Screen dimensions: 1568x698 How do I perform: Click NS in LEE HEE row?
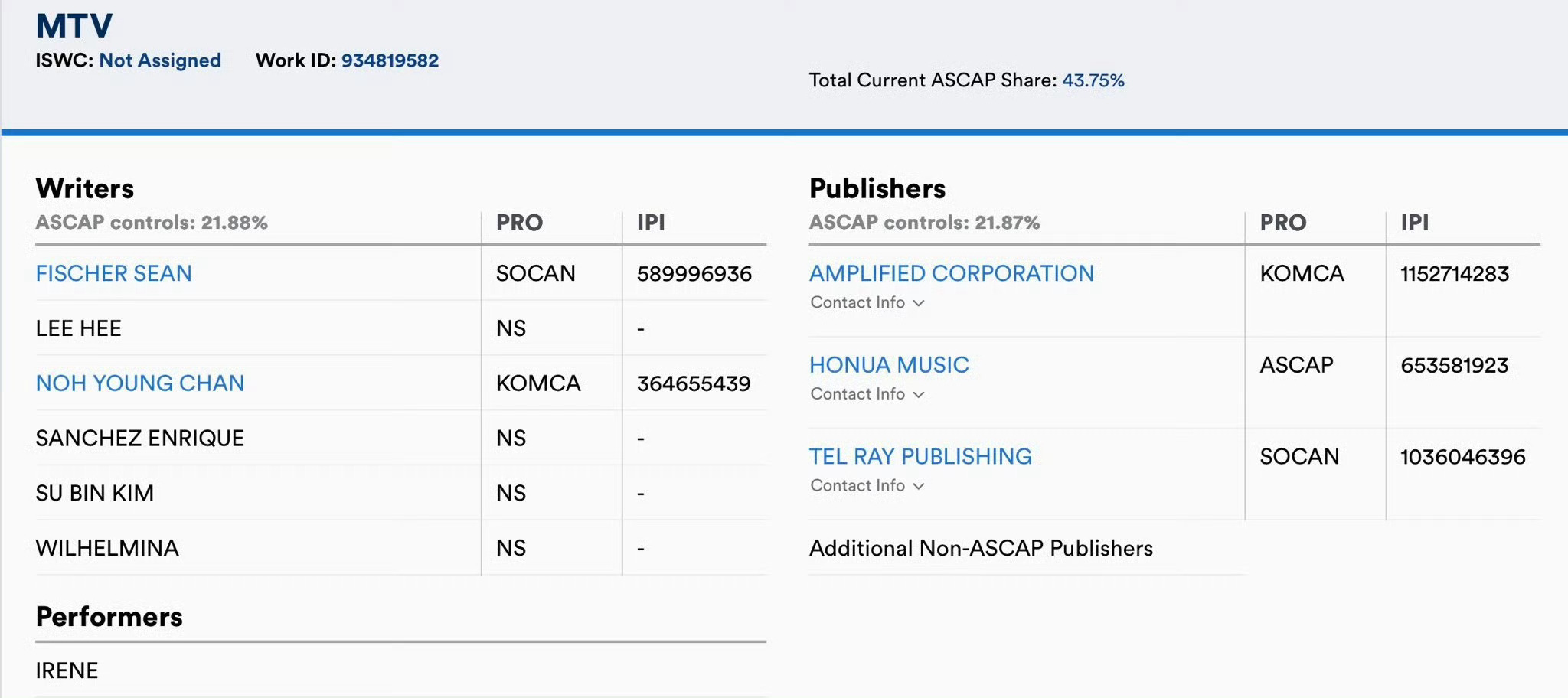click(x=511, y=328)
